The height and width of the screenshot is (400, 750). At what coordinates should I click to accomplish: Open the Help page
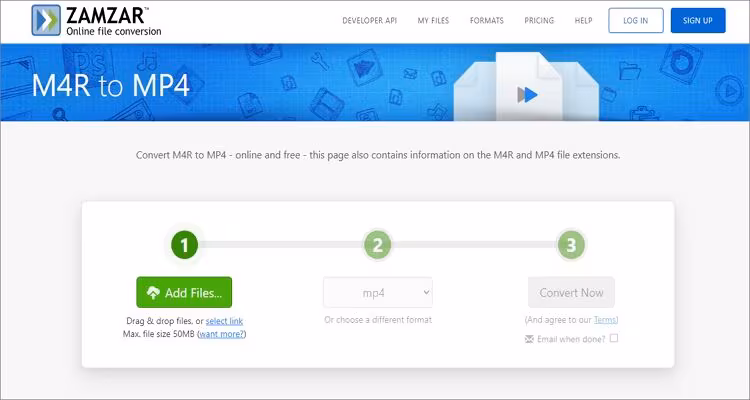pyautogui.click(x=583, y=21)
